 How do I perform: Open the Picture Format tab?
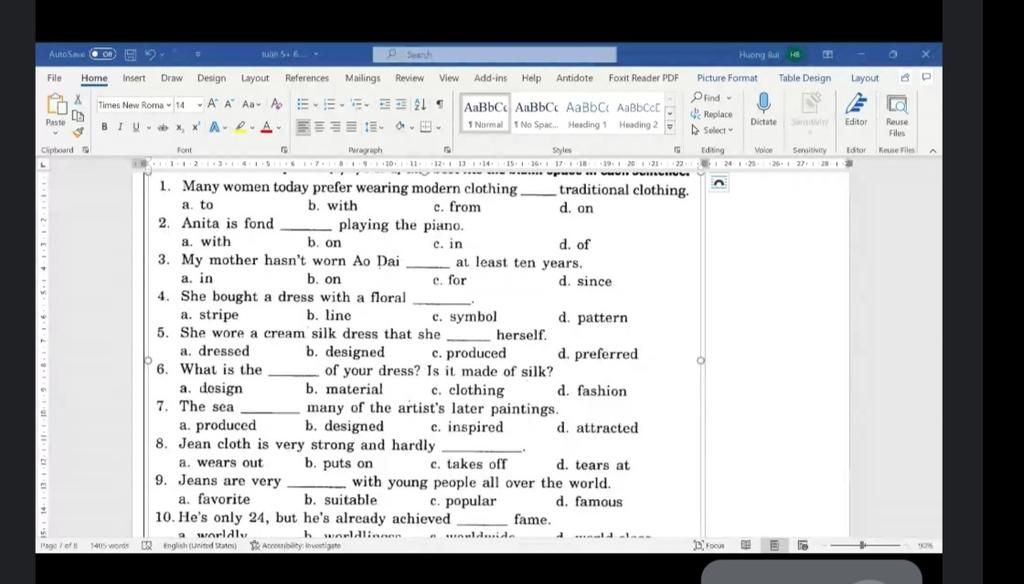point(727,78)
